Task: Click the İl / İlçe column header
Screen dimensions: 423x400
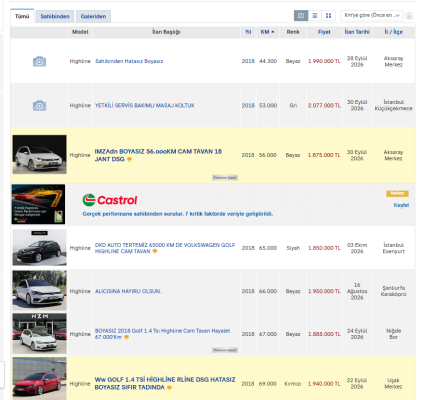Action: pos(393,32)
